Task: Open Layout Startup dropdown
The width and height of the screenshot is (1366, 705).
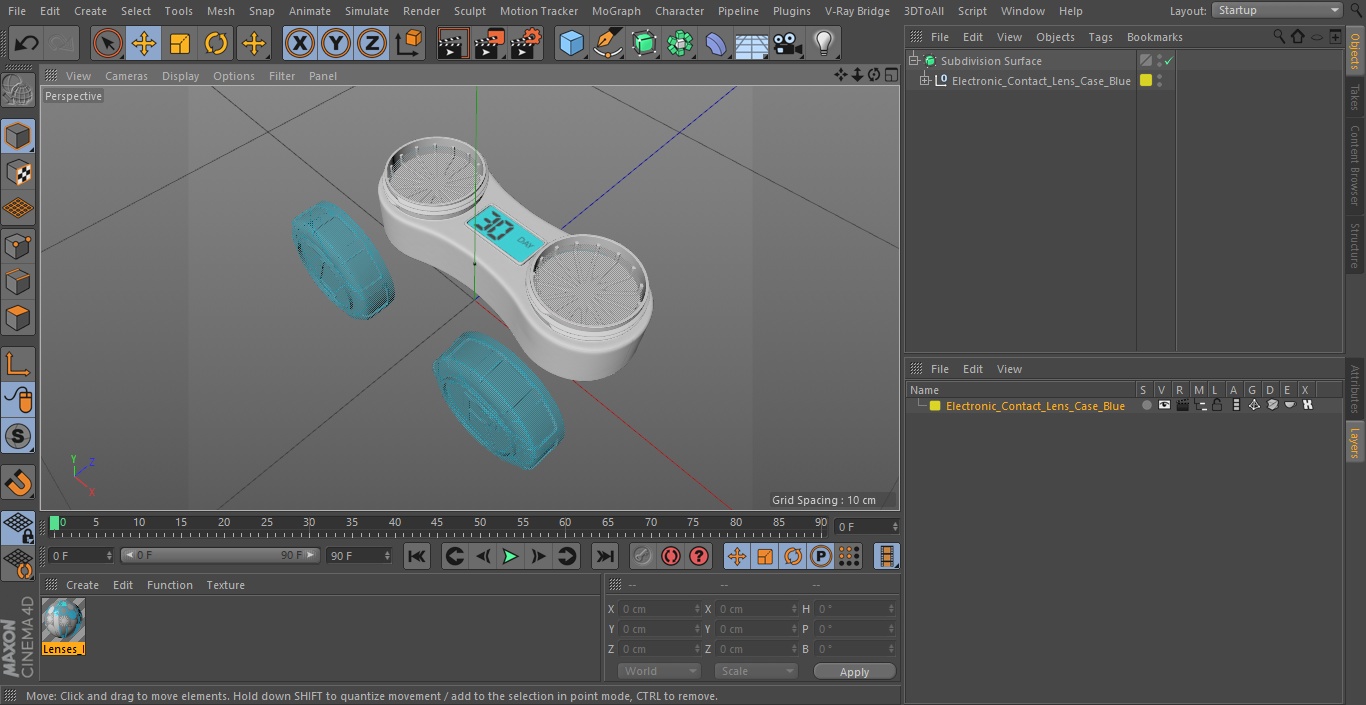Action: click(1278, 10)
